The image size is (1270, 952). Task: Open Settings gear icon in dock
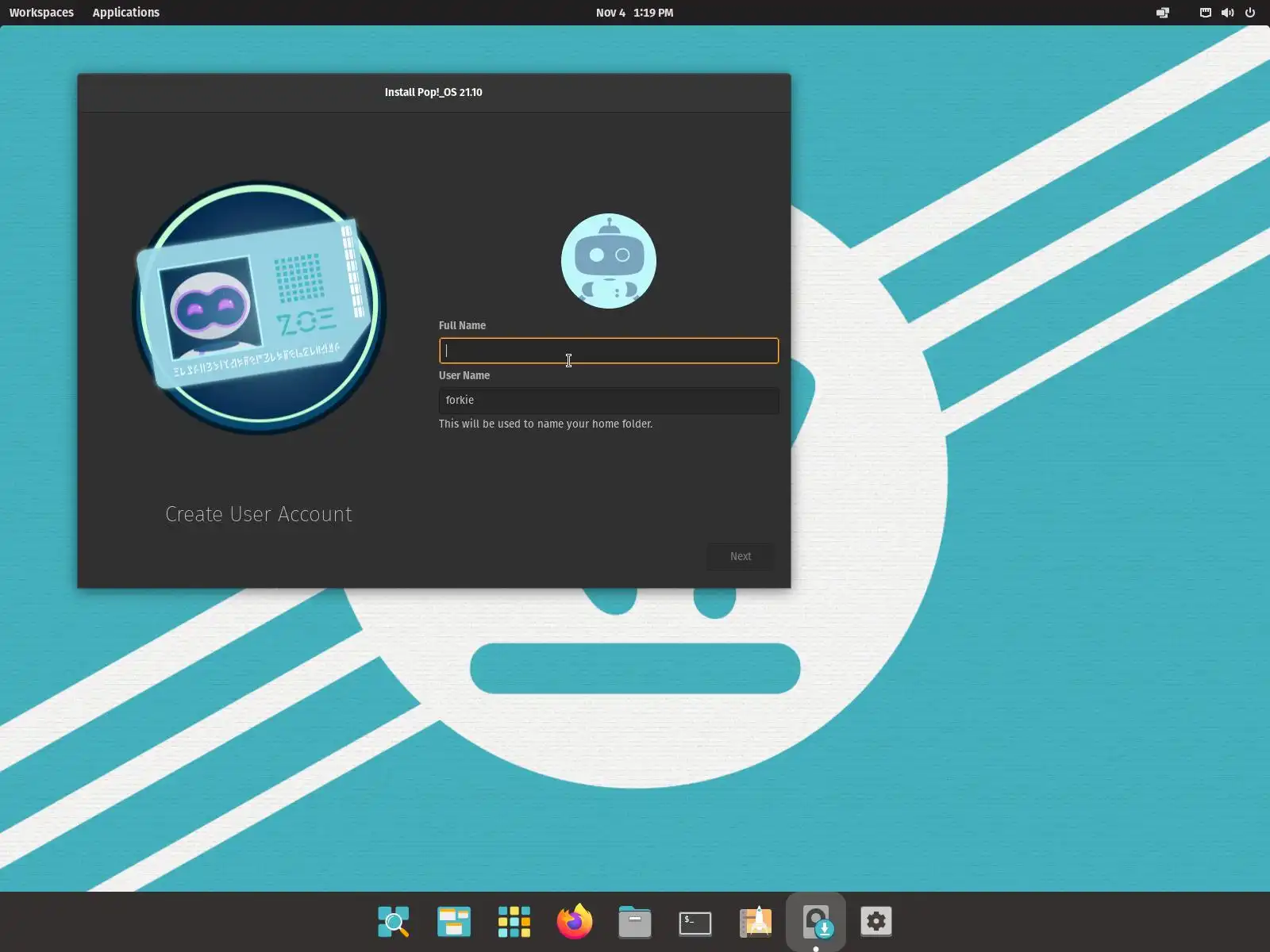click(876, 922)
